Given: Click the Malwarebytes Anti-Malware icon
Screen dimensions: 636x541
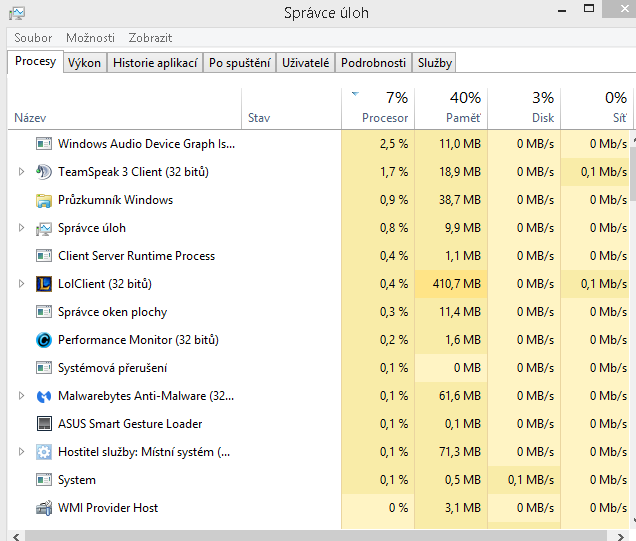Looking at the screenshot, I should pyautogui.click(x=43, y=396).
